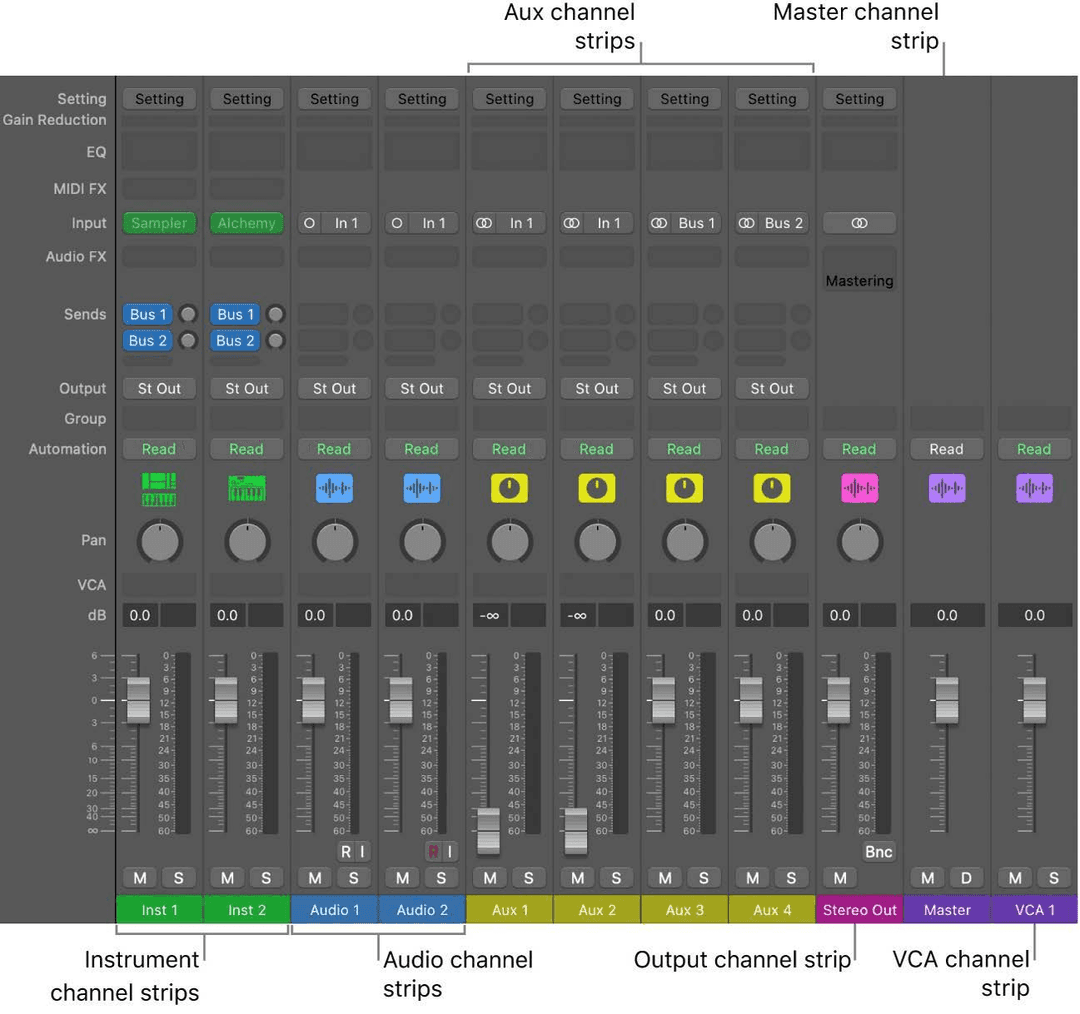Toggle stereo format button on Aux 1 input
The height and width of the screenshot is (1014, 1080).
click(x=484, y=223)
